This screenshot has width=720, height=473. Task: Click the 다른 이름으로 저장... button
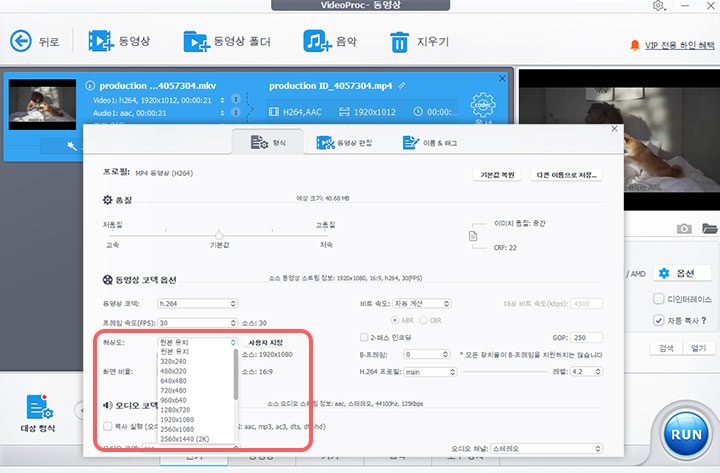[566, 175]
